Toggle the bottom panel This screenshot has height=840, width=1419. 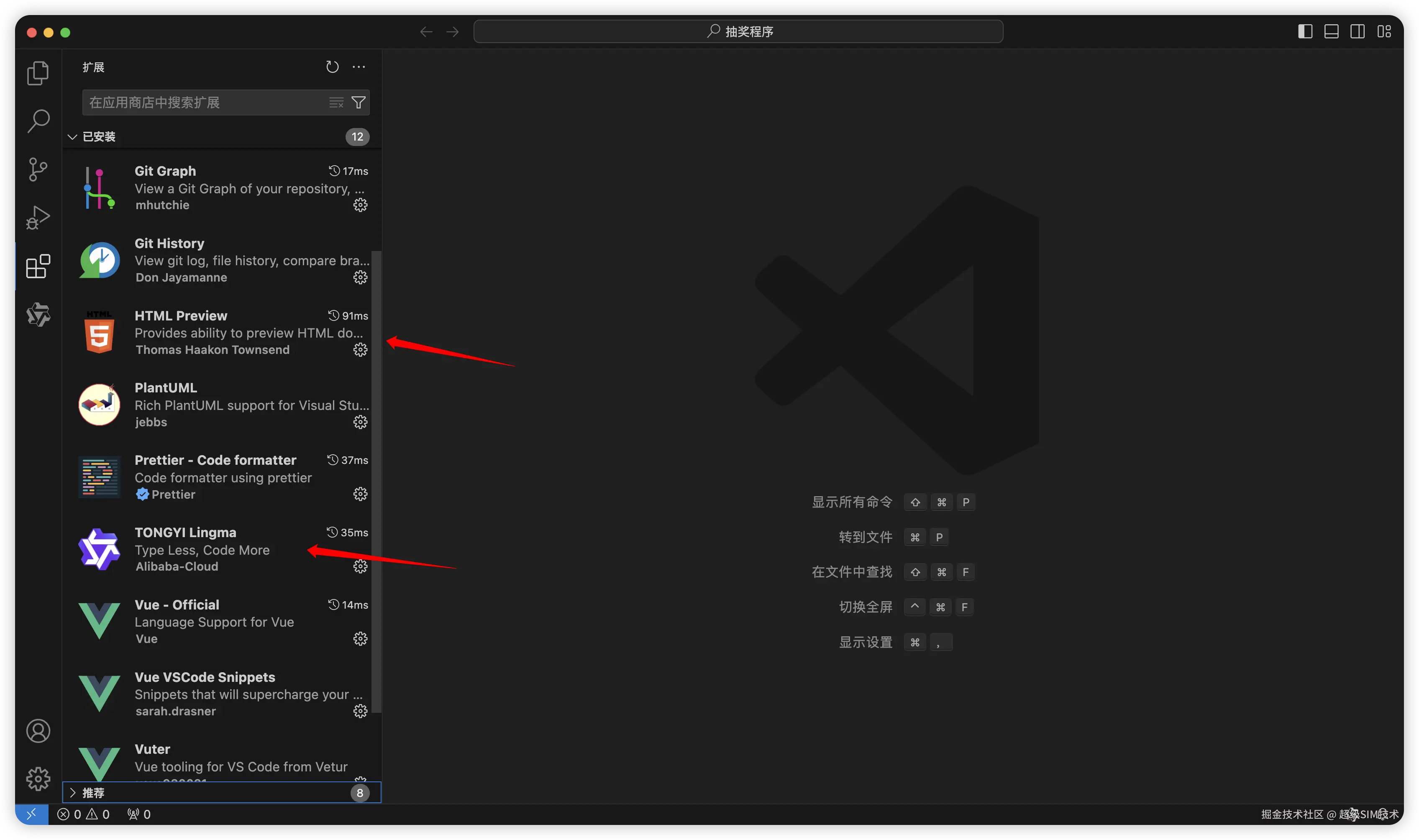(x=1331, y=32)
